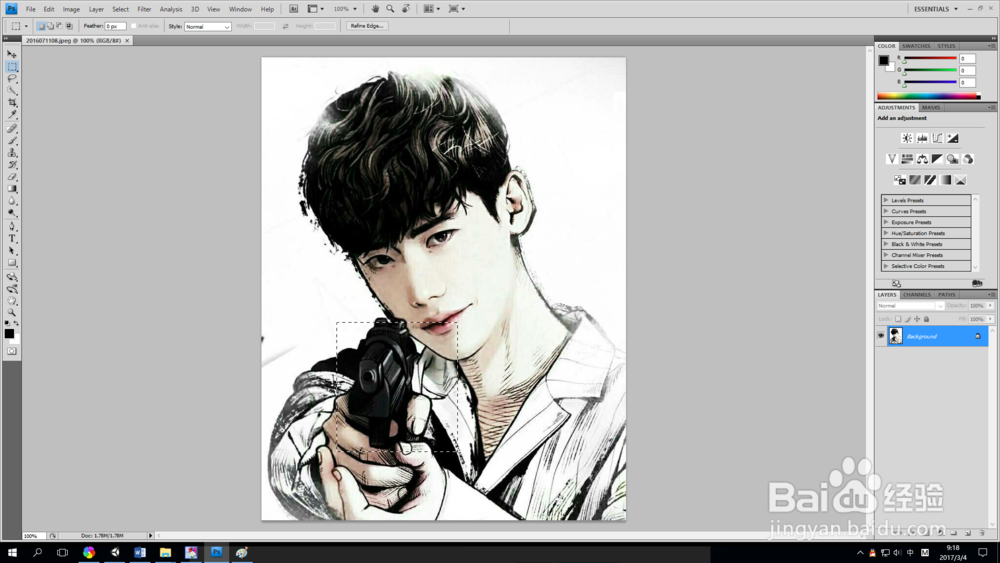The image size is (1000, 563).
Task: Switch to the Swatches tab
Action: pyautogui.click(x=916, y=46)
